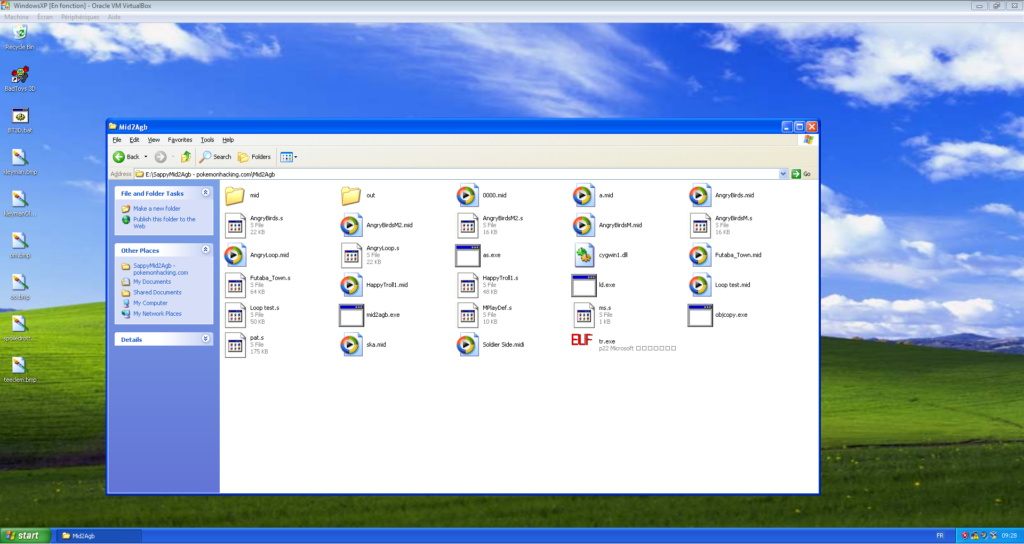This screenshot has width=1024, height=544.
Task: Click Make a new folder link
Action: (157, 208)
